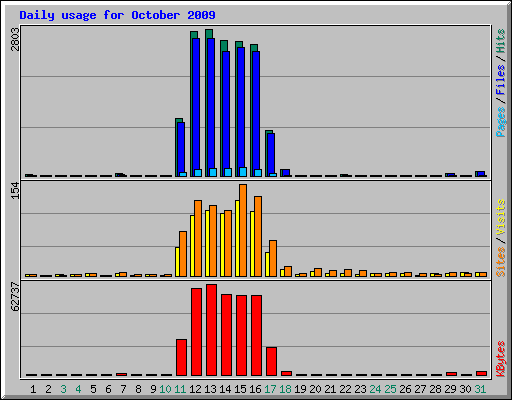Click day 13 on the x-axis
The image size is (512, 400).
coord(210,389)
